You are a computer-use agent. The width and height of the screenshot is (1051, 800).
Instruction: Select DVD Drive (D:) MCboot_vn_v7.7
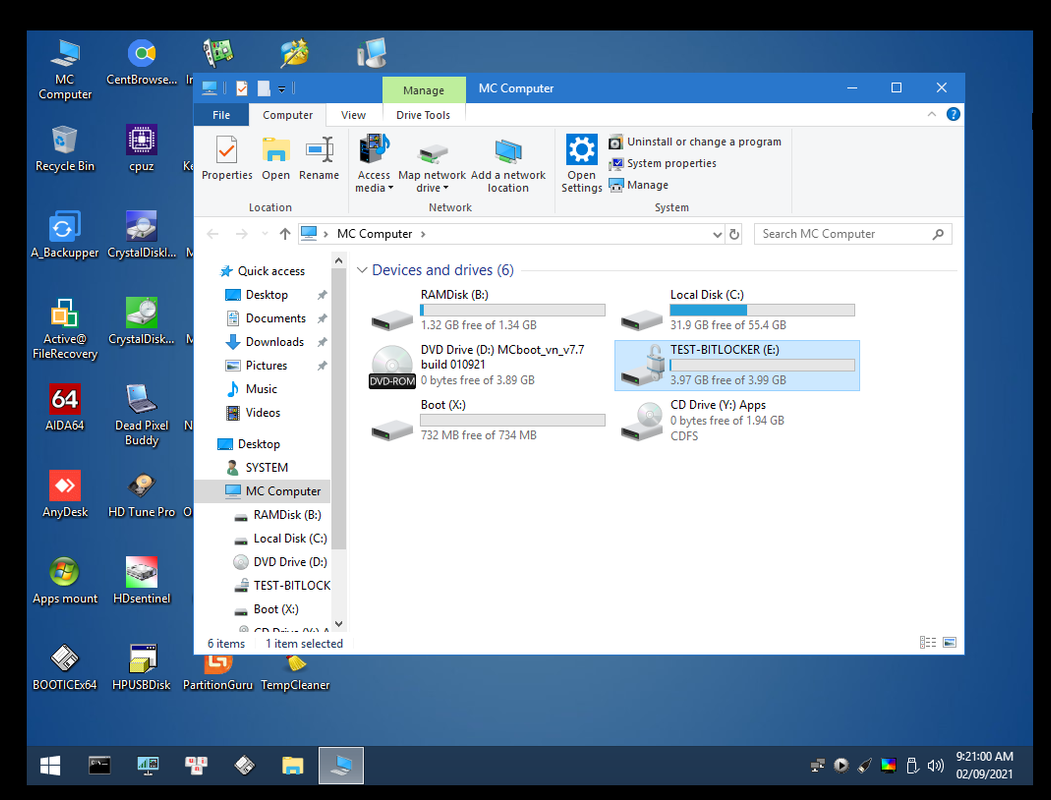488,365
